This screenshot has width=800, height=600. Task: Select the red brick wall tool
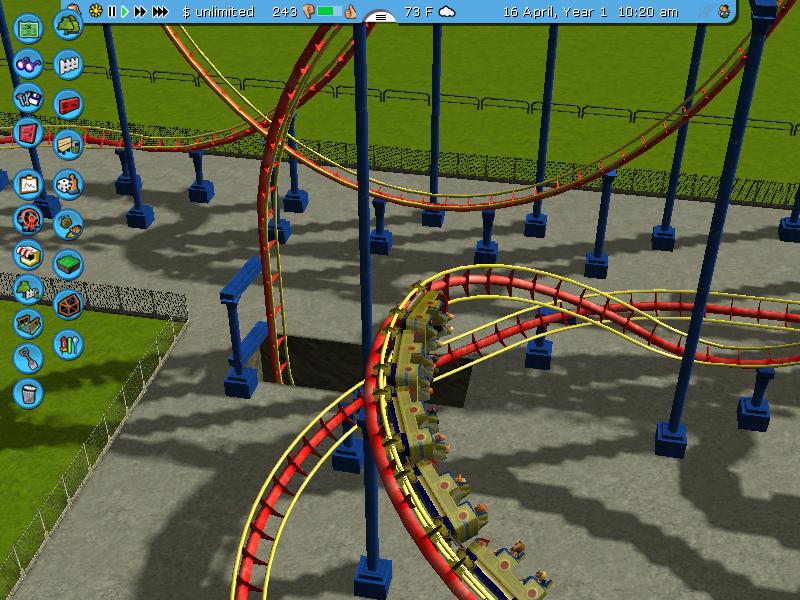pos(67,103)
